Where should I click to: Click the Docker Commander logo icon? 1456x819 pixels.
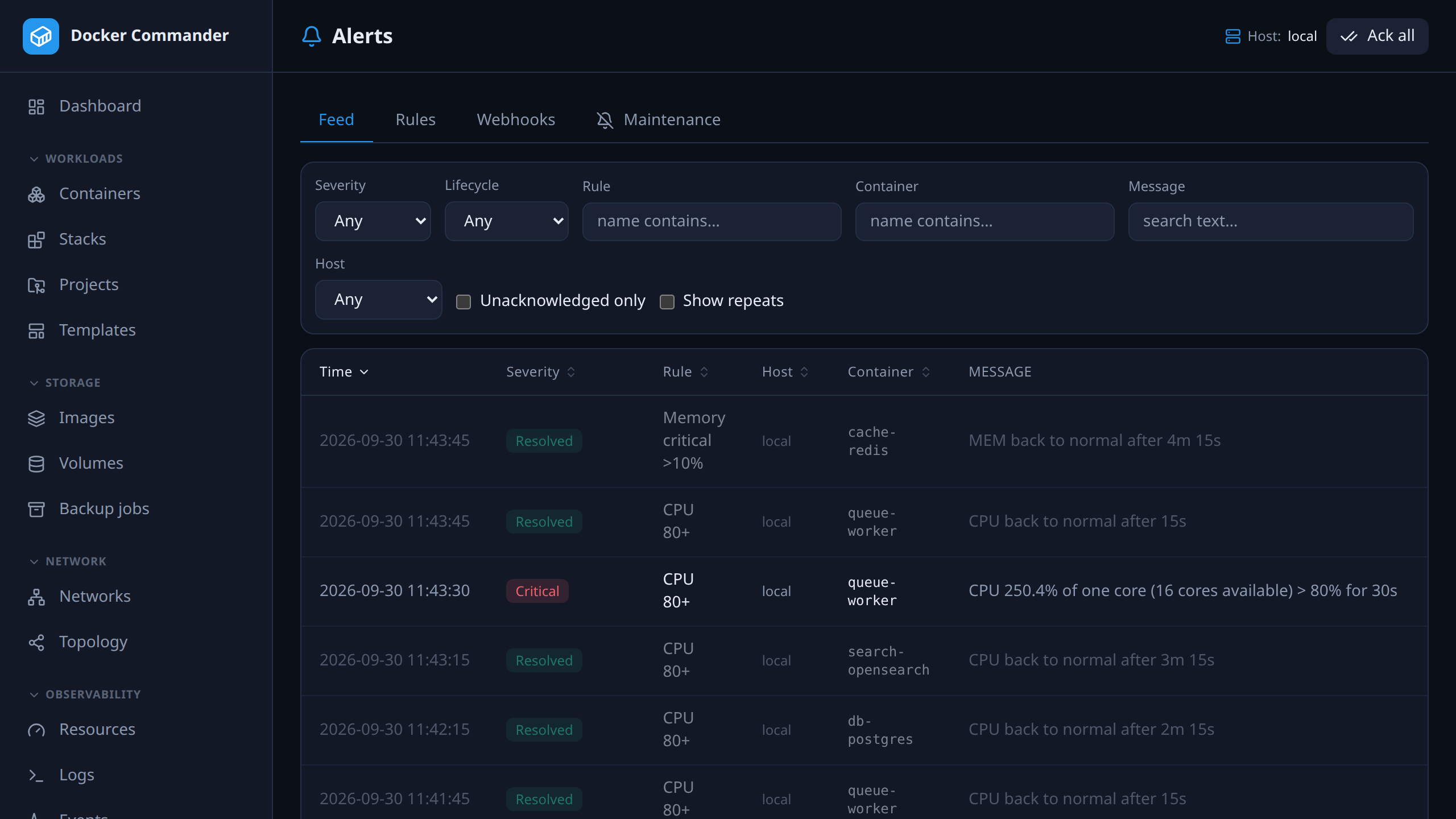41,36
